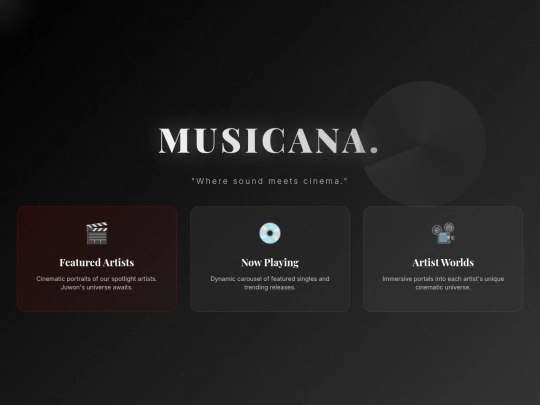
Task: Click the "Juwon's universe awaits." text line
Action: (x=97, y=287)
